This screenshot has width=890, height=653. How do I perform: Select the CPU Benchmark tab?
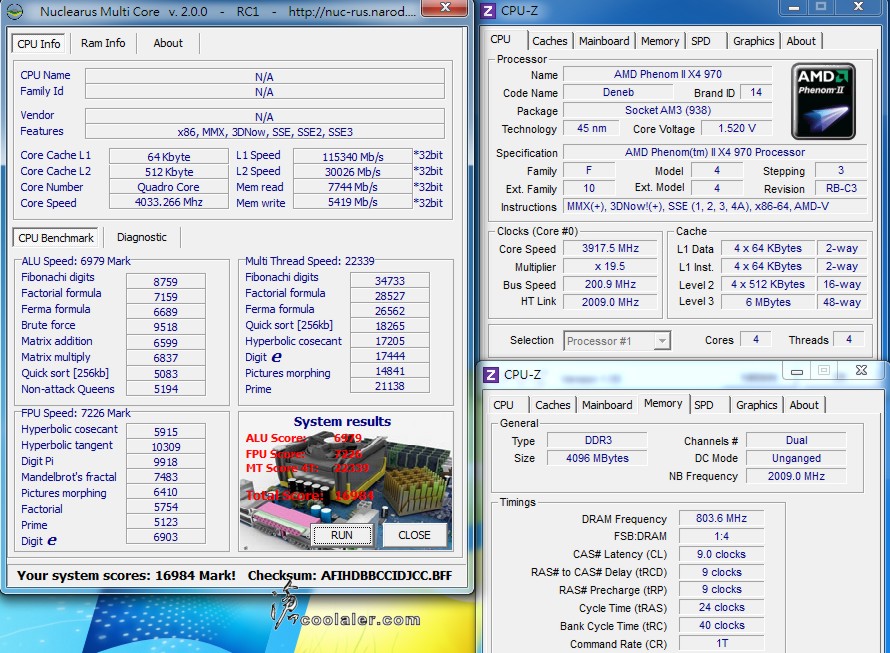pos(56,238)
